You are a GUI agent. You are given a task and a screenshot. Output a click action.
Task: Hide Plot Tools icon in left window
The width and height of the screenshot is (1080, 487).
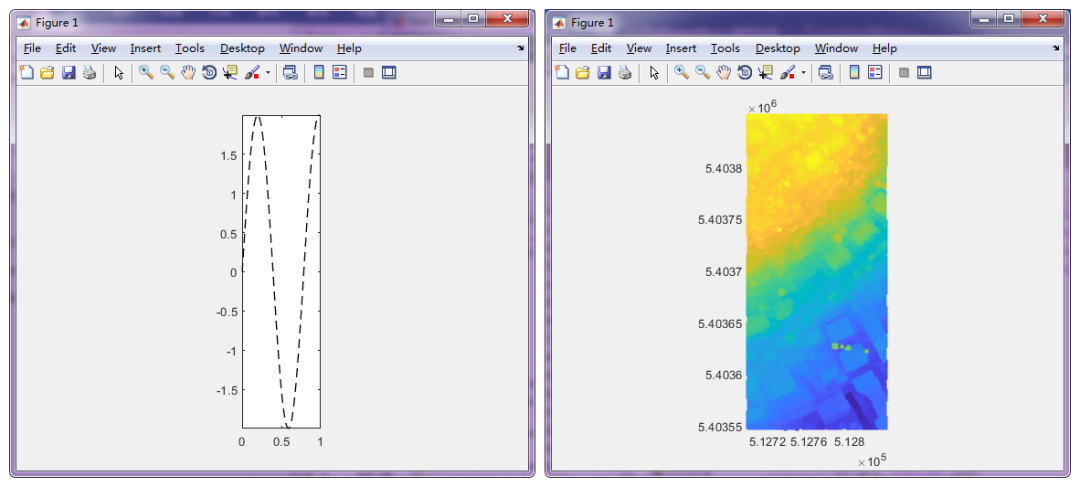[368, 72]
